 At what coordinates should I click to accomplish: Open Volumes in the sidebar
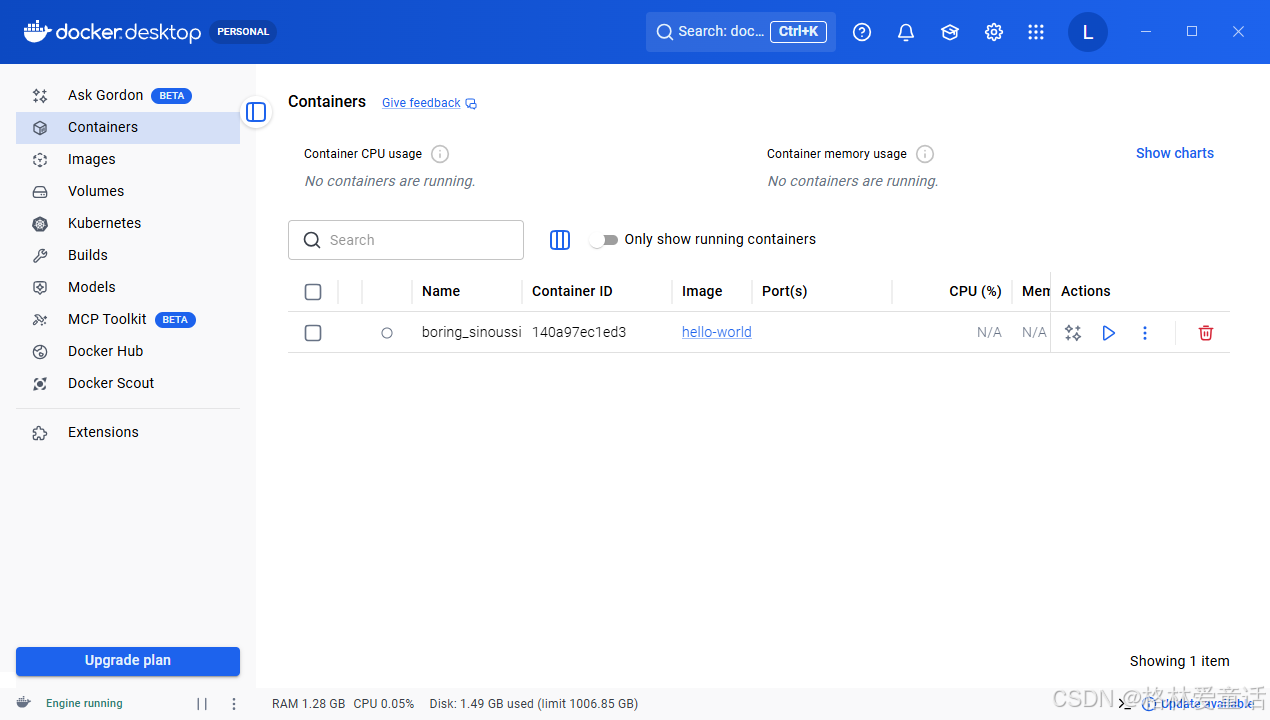pos(128,192)
